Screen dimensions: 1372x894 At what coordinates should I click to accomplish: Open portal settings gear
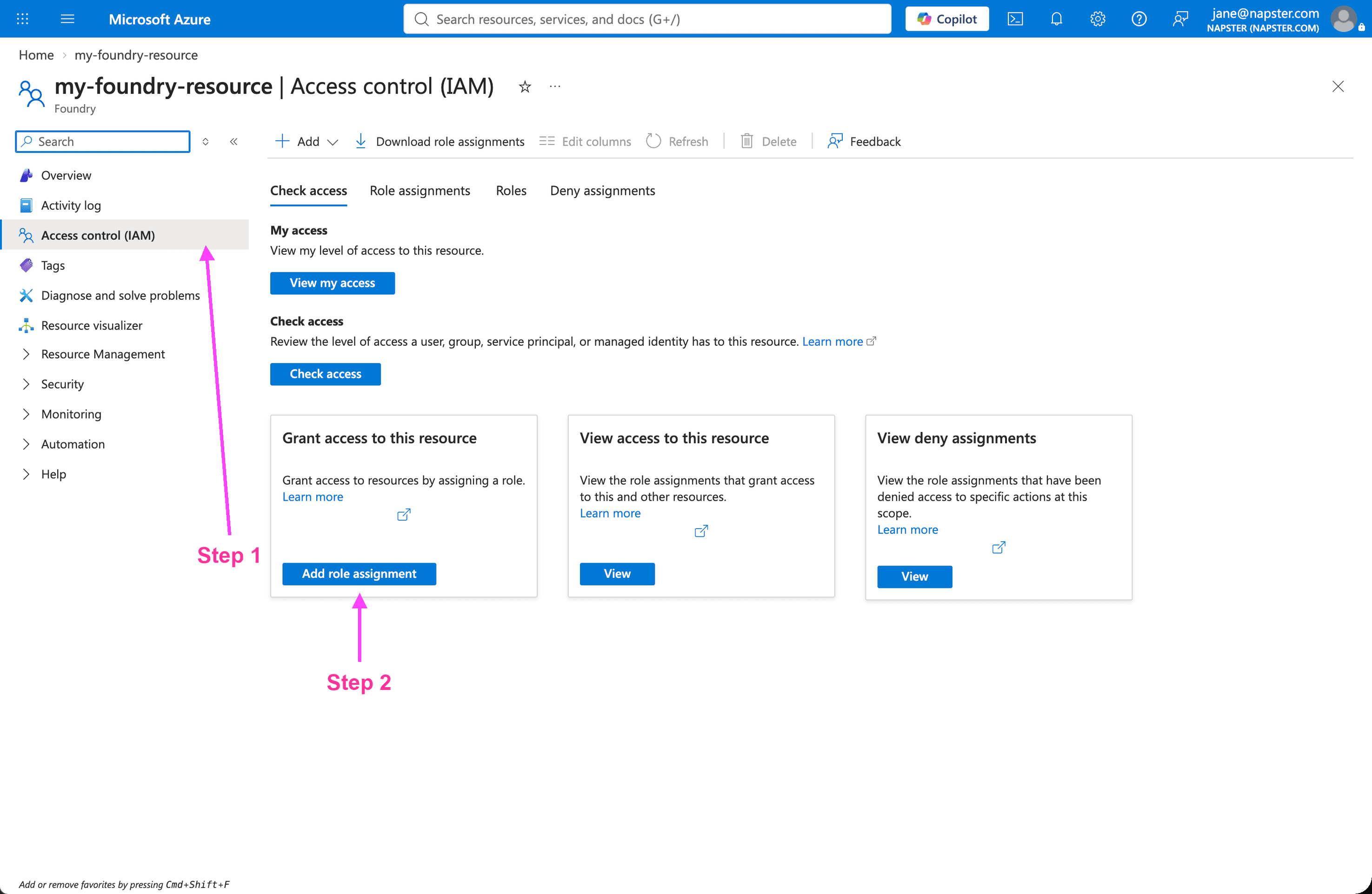pyautogui.click(x=1097, y=19)
